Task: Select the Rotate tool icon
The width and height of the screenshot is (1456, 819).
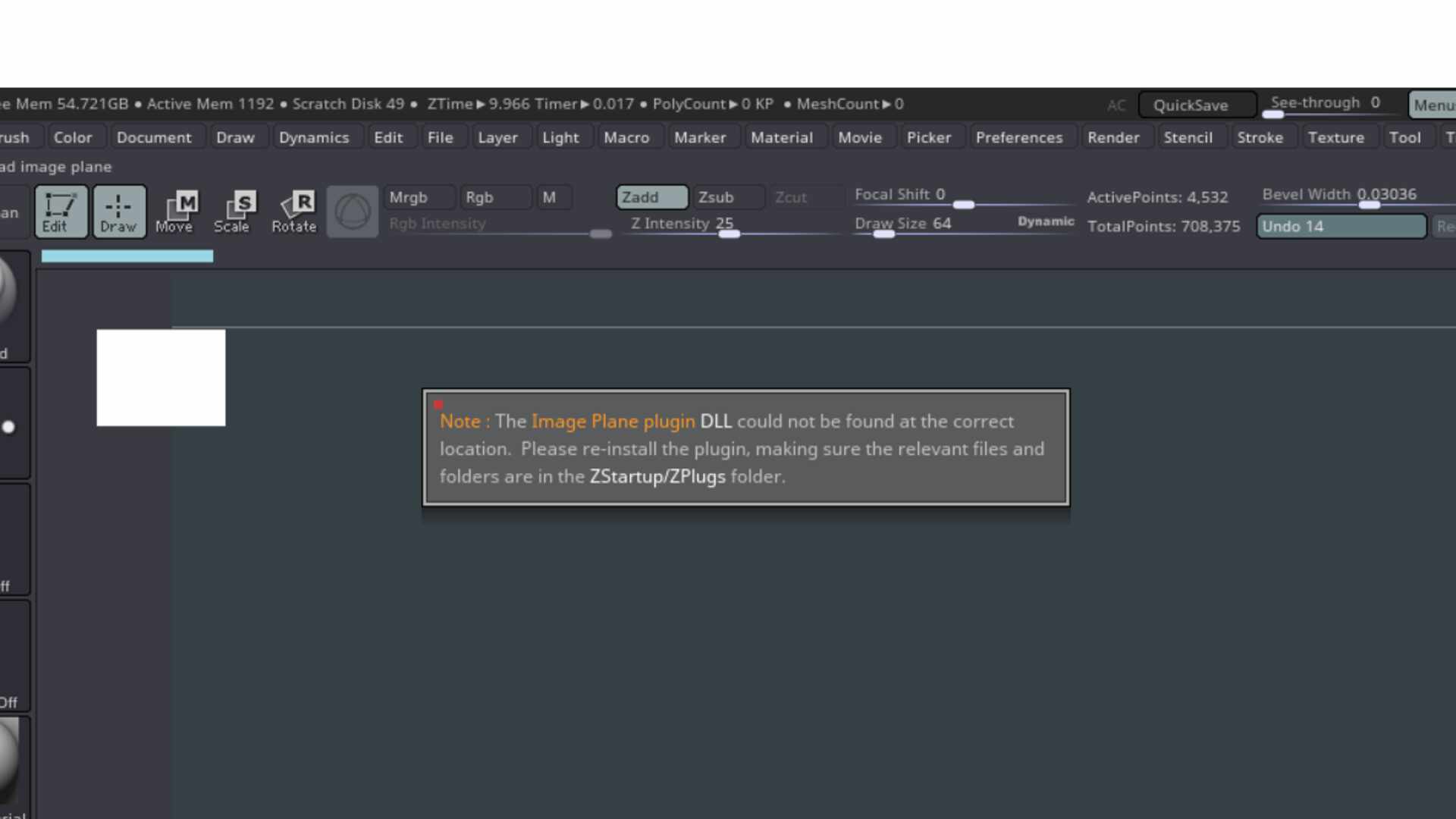Action: [x=294, y=212]
